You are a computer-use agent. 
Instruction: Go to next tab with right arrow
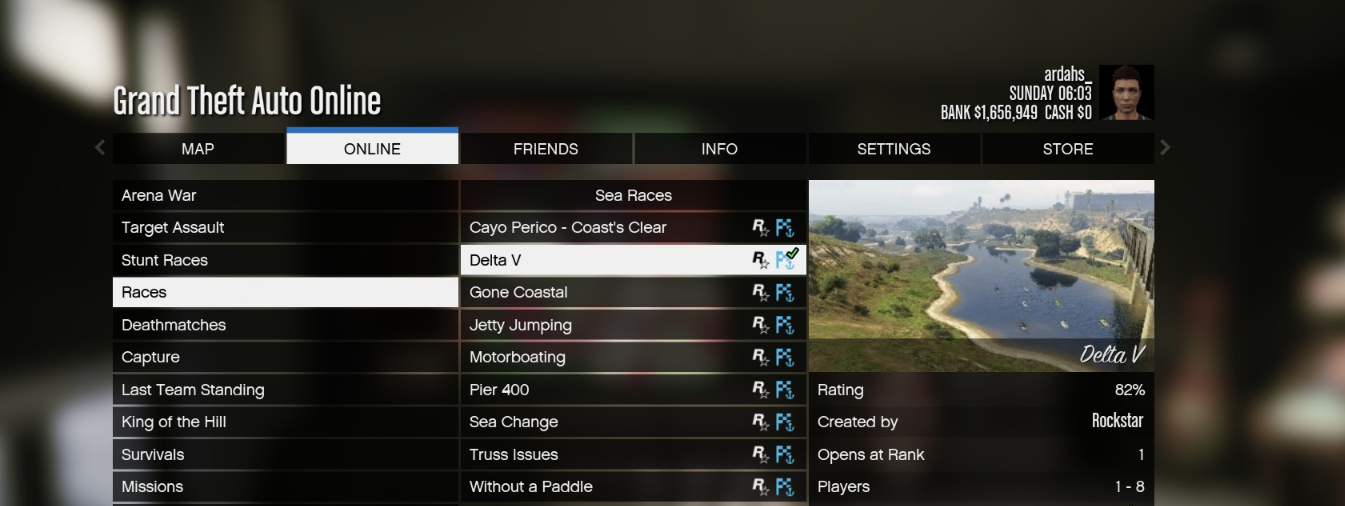(1165, 148)
